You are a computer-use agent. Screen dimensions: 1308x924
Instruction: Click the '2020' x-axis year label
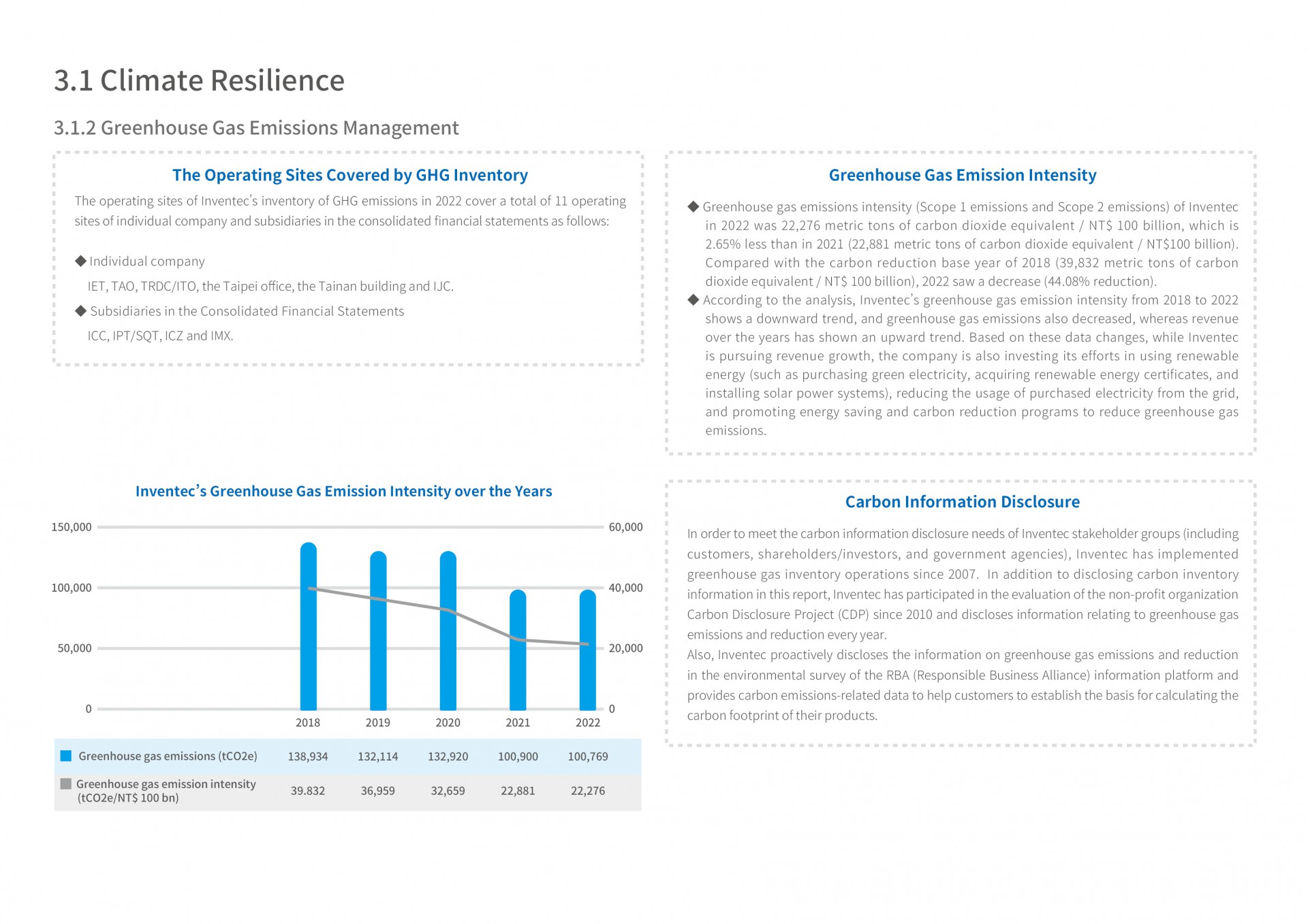point(448,722)
